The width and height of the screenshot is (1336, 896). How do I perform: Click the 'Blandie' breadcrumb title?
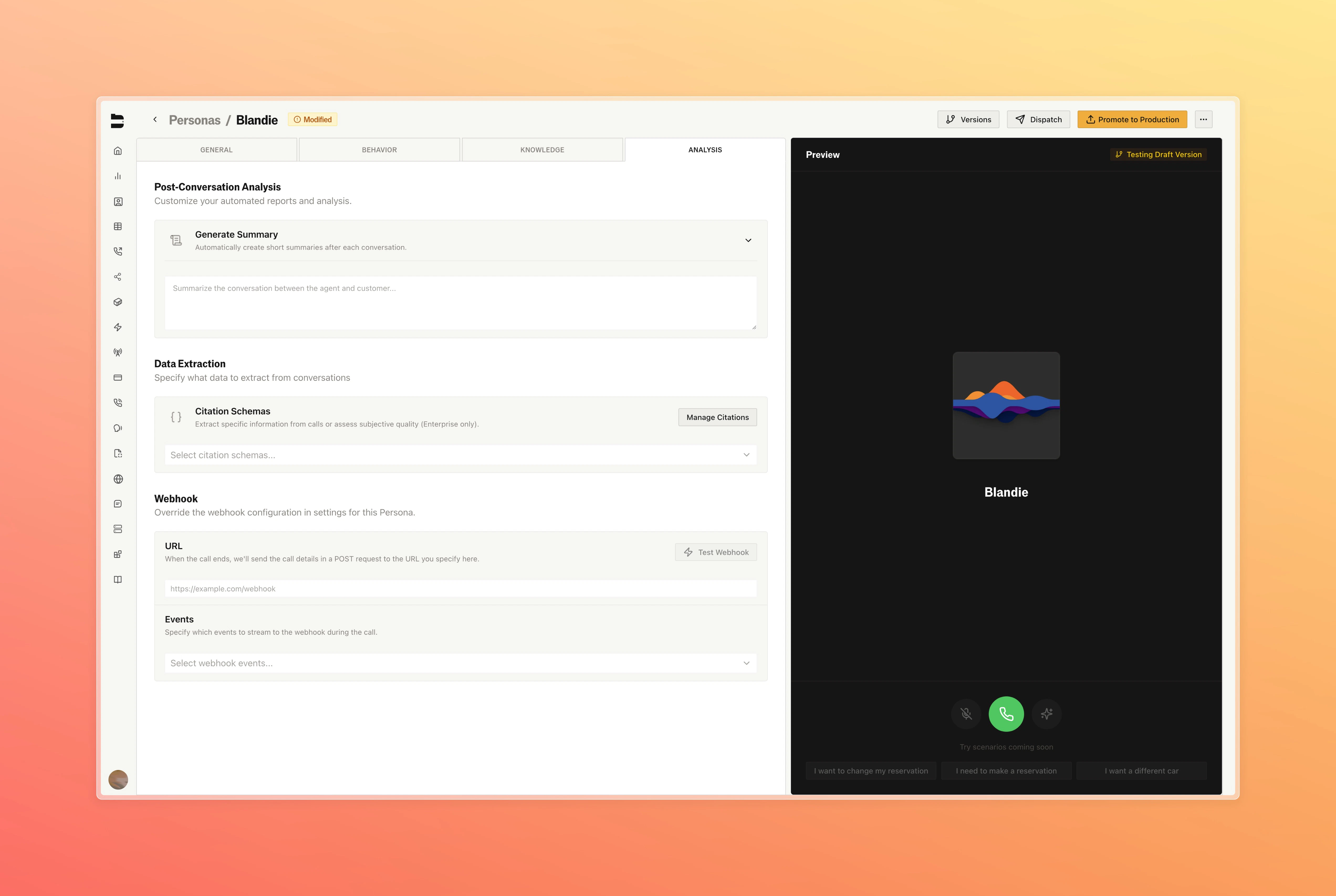257,120
